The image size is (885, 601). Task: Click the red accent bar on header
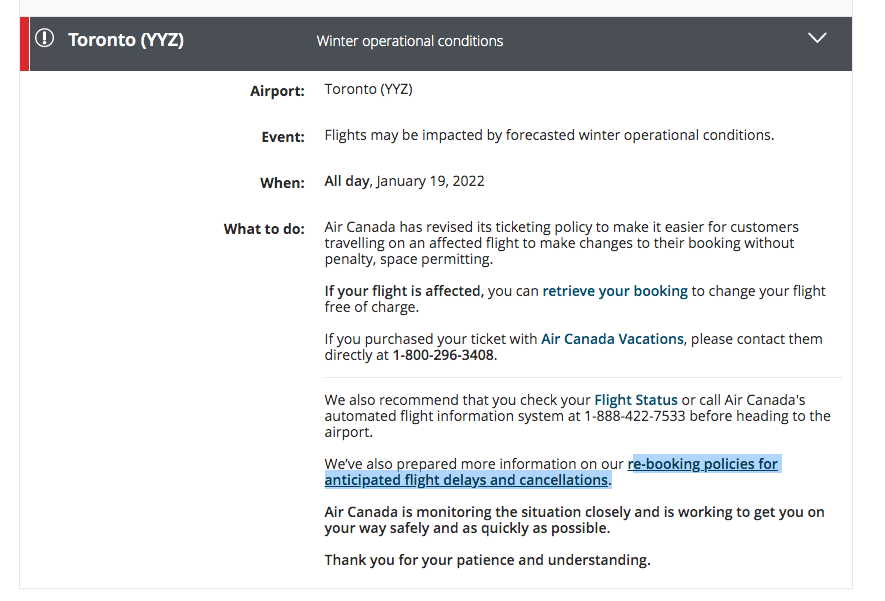click(24, 44)
